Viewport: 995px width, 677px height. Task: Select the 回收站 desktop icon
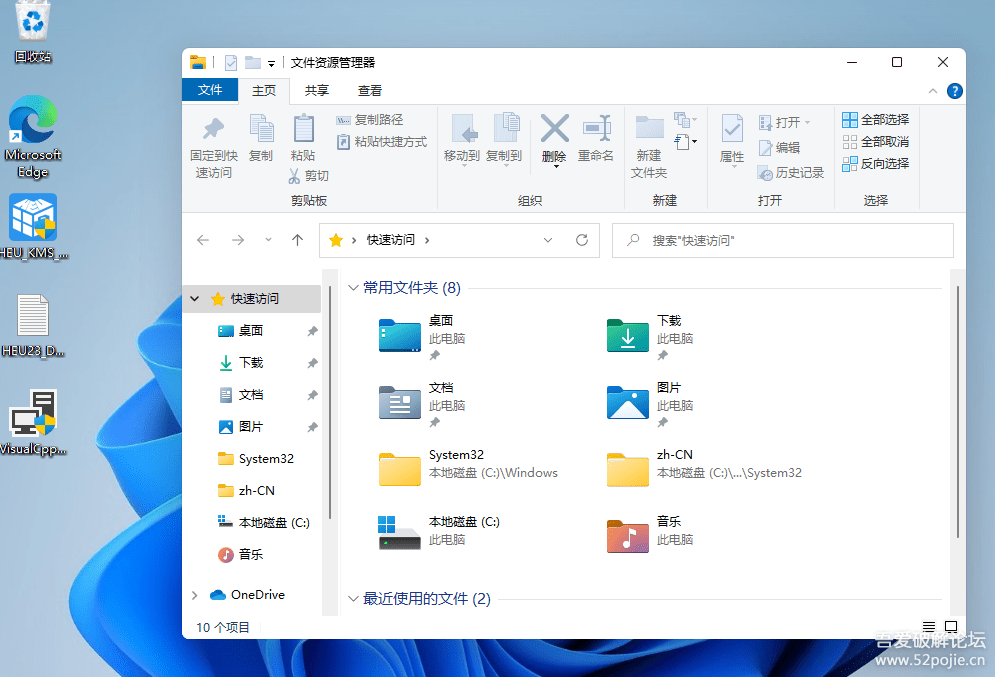(x=32, y=32)
